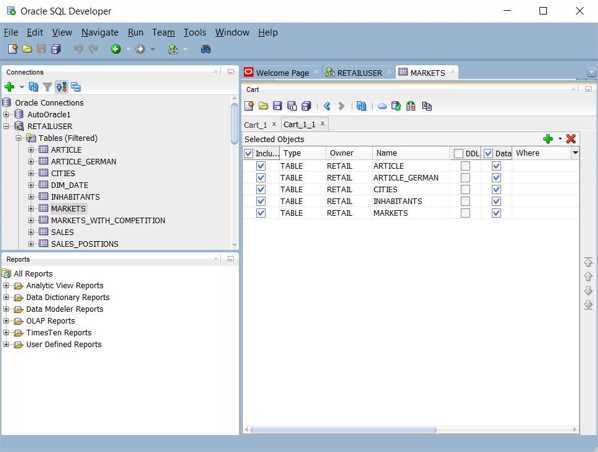
Task: Expand the ARTICLE table node
Action: point(31,150)
